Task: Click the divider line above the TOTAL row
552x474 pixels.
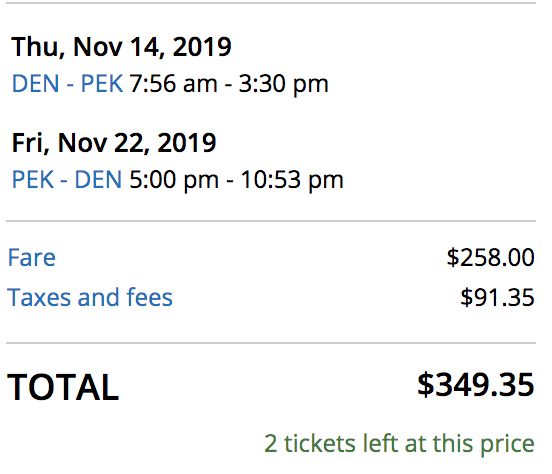Action: [x=271, y=343]
